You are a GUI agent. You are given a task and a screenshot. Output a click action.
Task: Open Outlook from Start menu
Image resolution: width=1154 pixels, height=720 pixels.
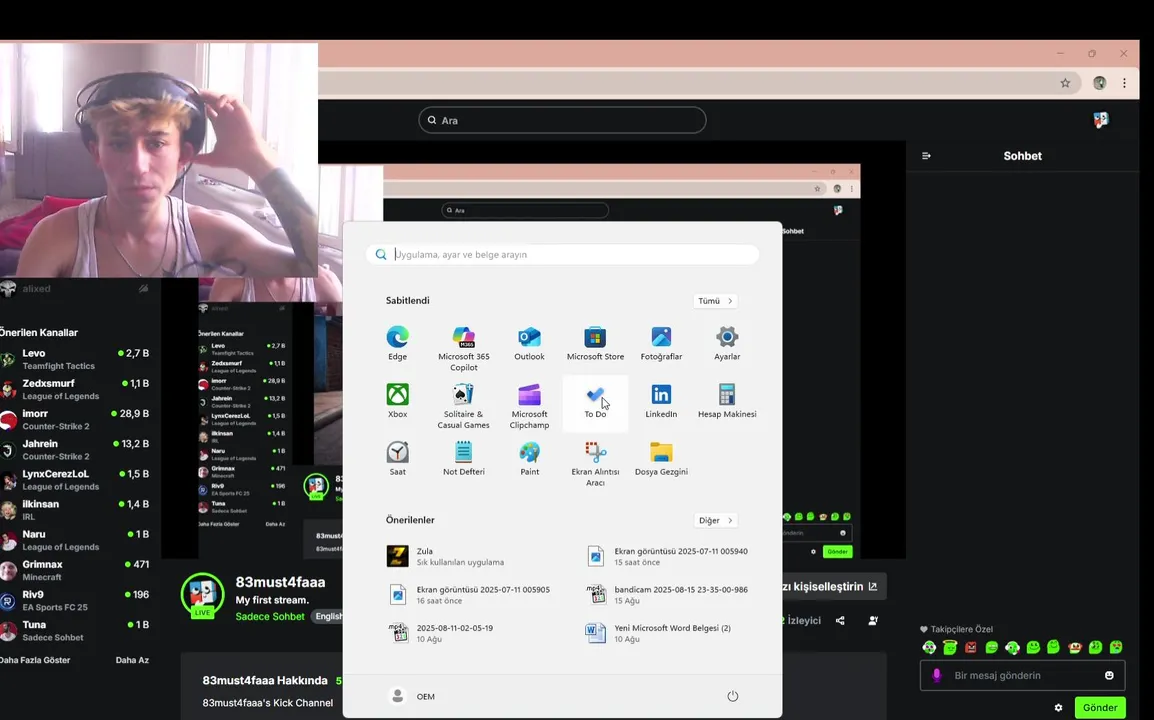529,344
